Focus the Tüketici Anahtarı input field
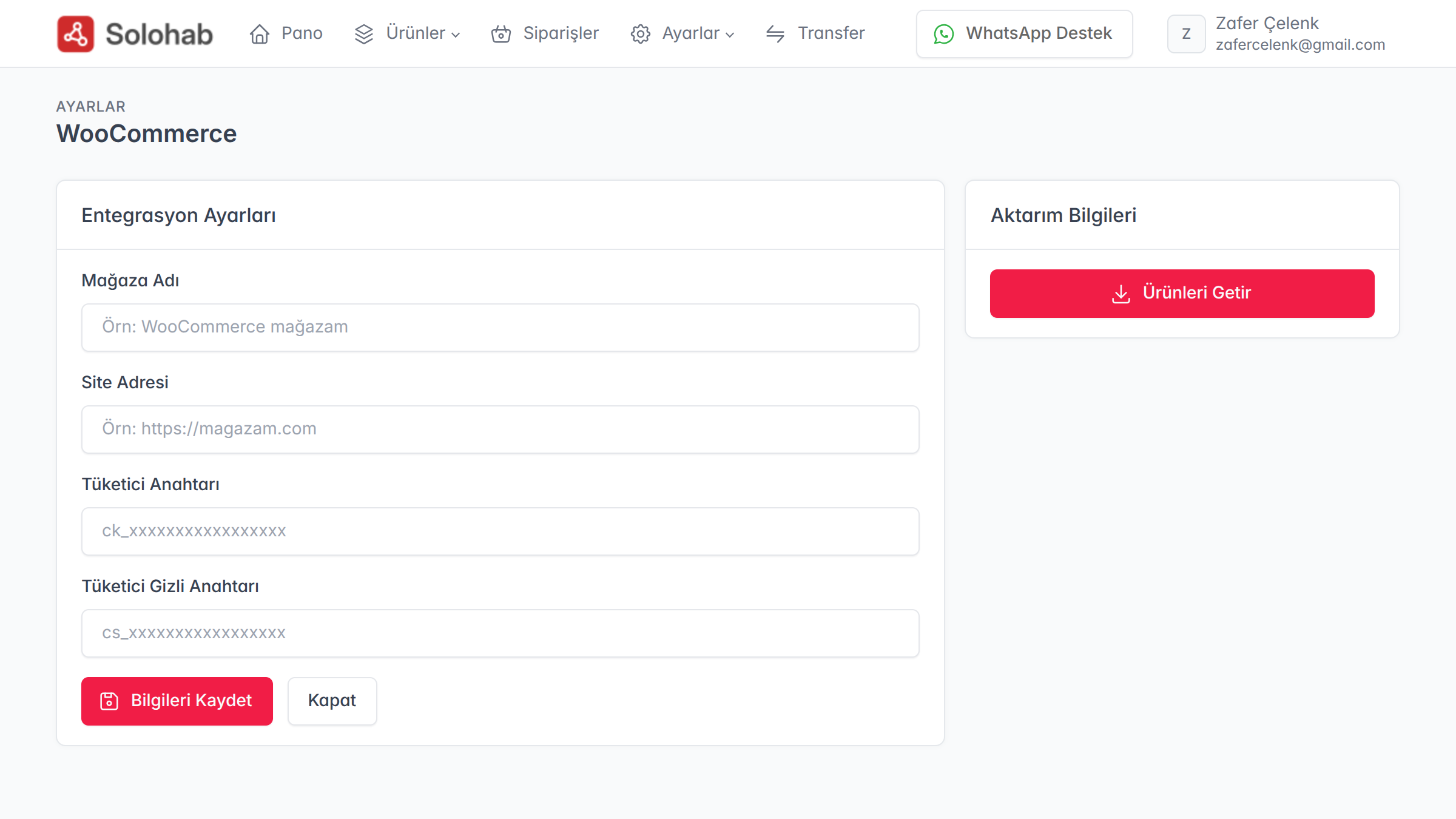 (x=500, y=531)
